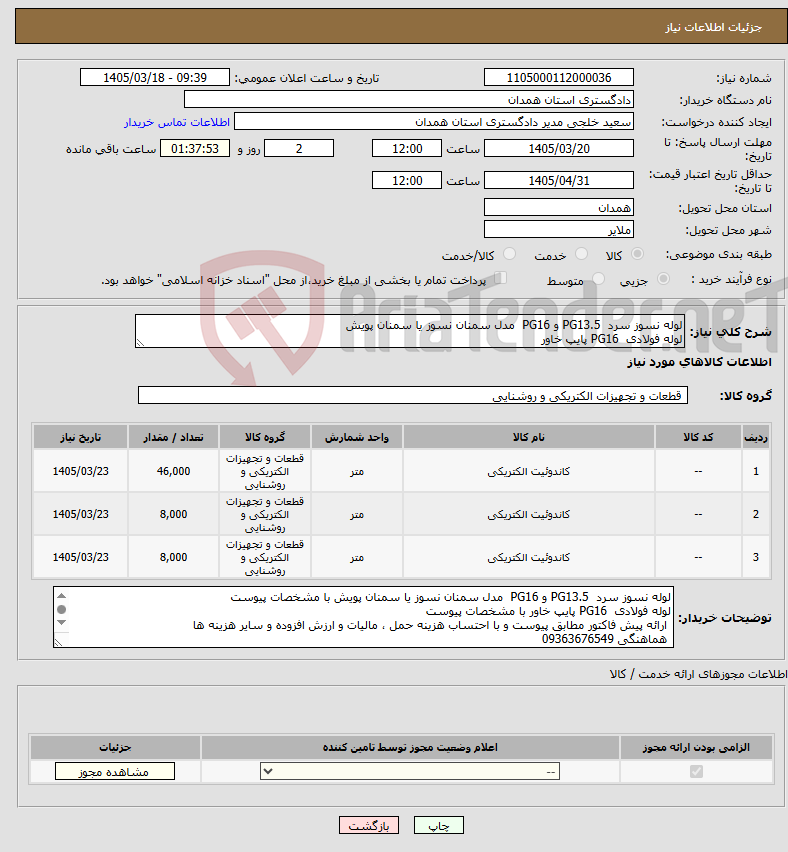Click the remaining time field 01:37:53
The image size is (788, 852).
click(195, 148)
